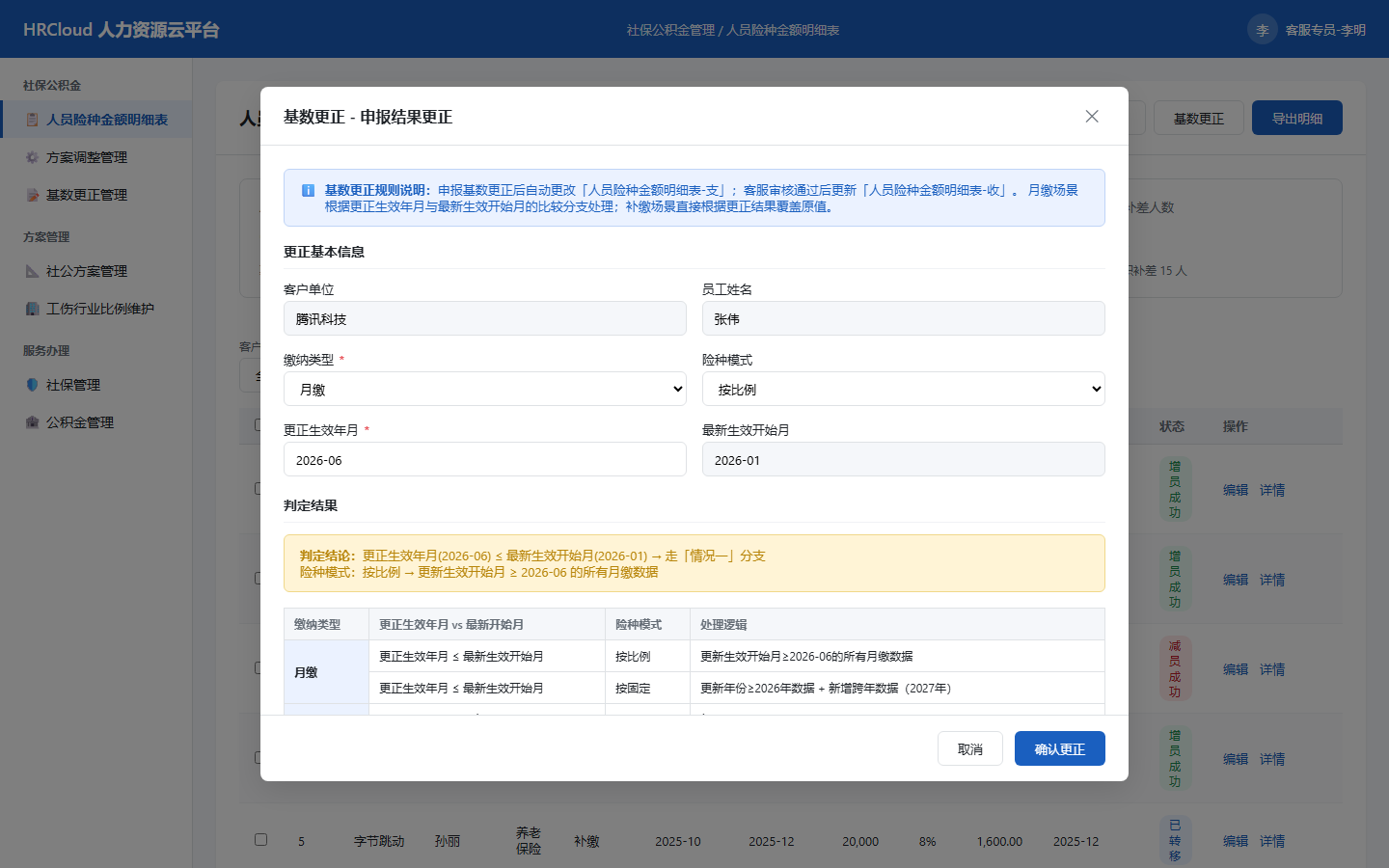Screen dimensions: 1389x868
Task: Click the text 更新年份≥2026年数据 + 新增跨年数据
Action: point(826,689)
